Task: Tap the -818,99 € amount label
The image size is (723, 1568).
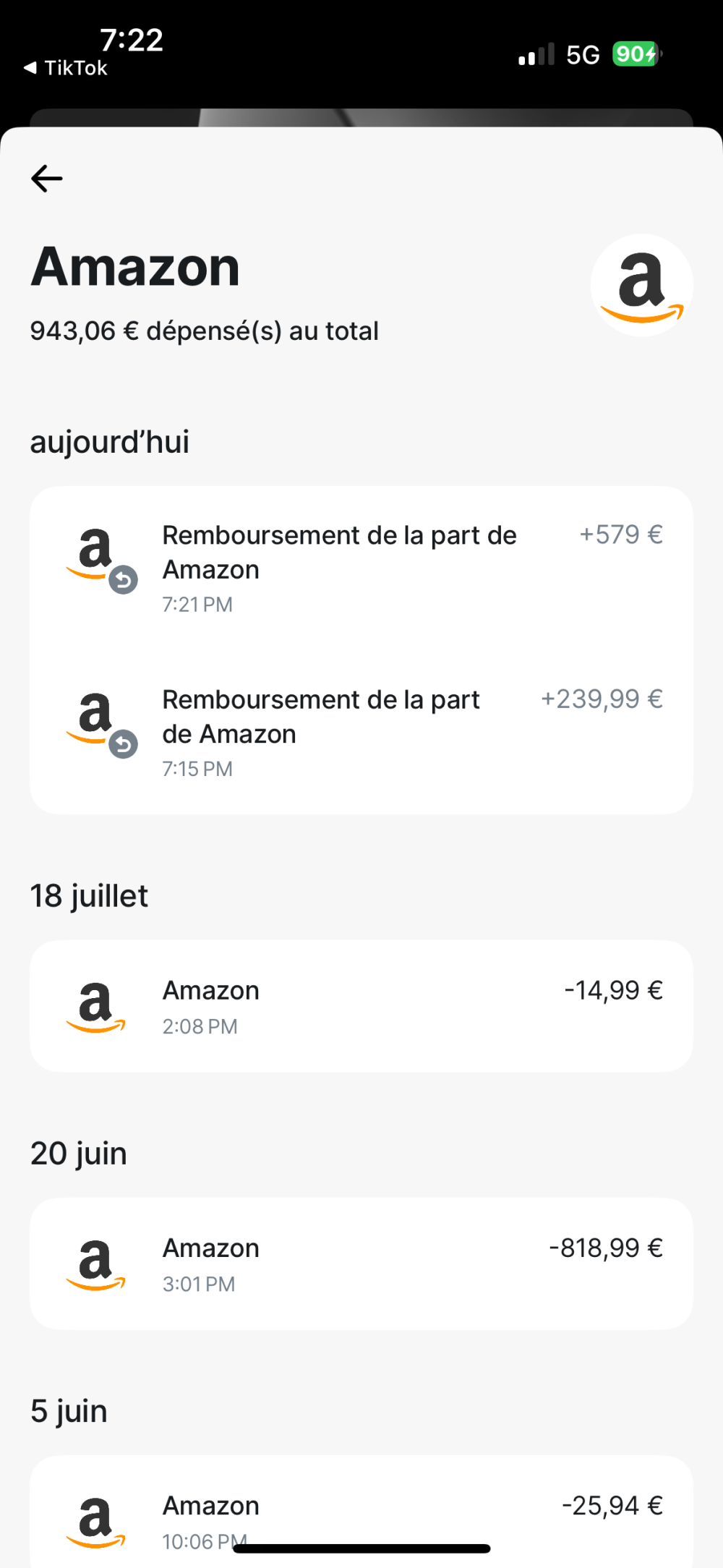Action: pos(606,1248)
